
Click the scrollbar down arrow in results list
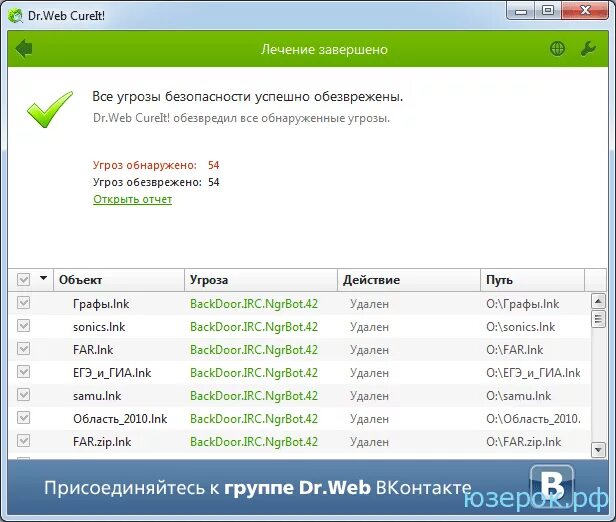pos(598,450)
